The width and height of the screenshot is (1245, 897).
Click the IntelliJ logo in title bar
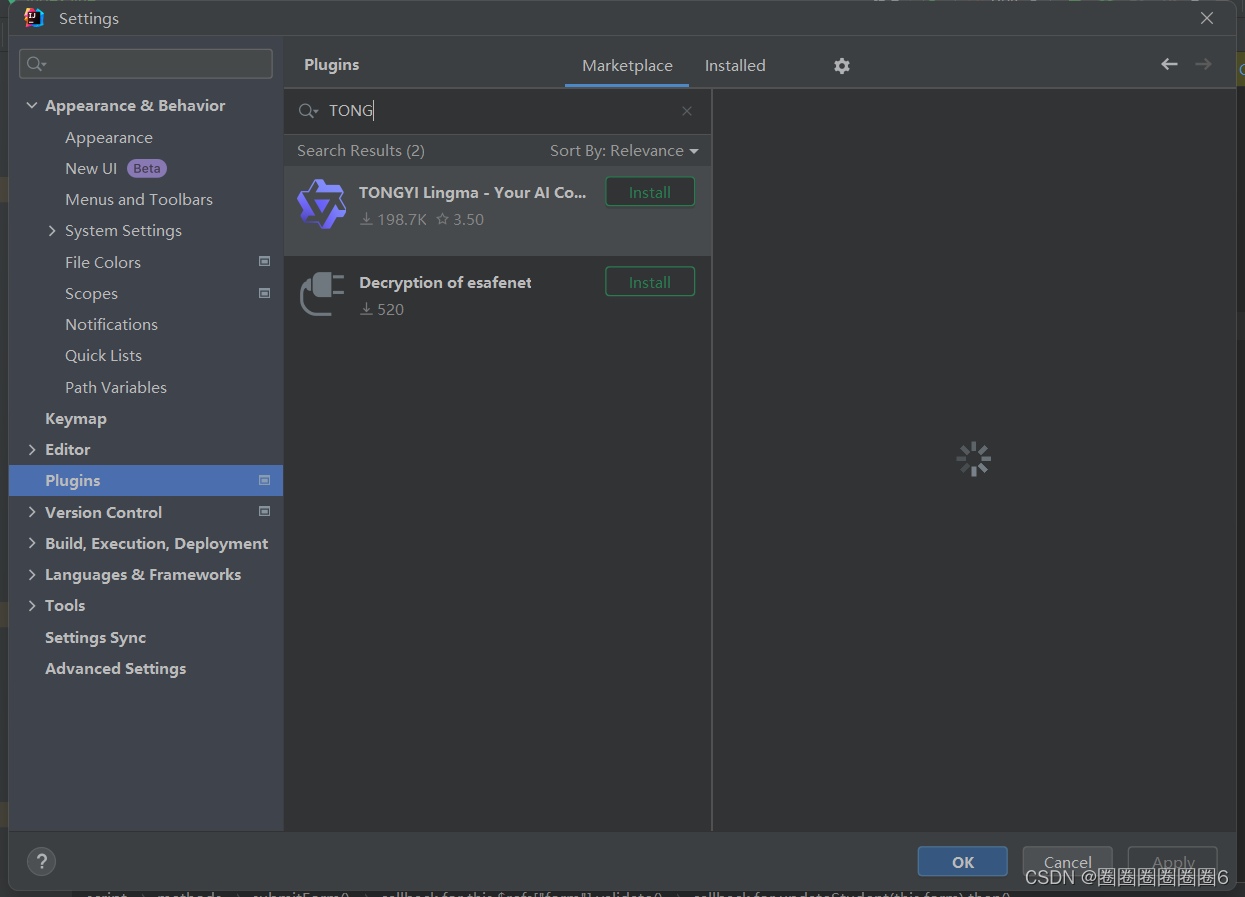(x=34, y=18)
